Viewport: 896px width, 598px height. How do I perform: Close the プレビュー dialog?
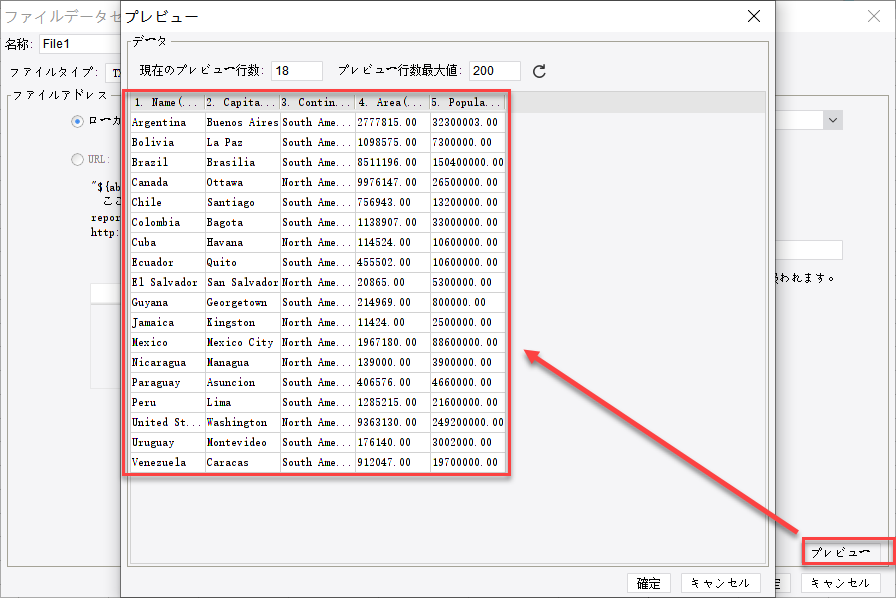753,16
